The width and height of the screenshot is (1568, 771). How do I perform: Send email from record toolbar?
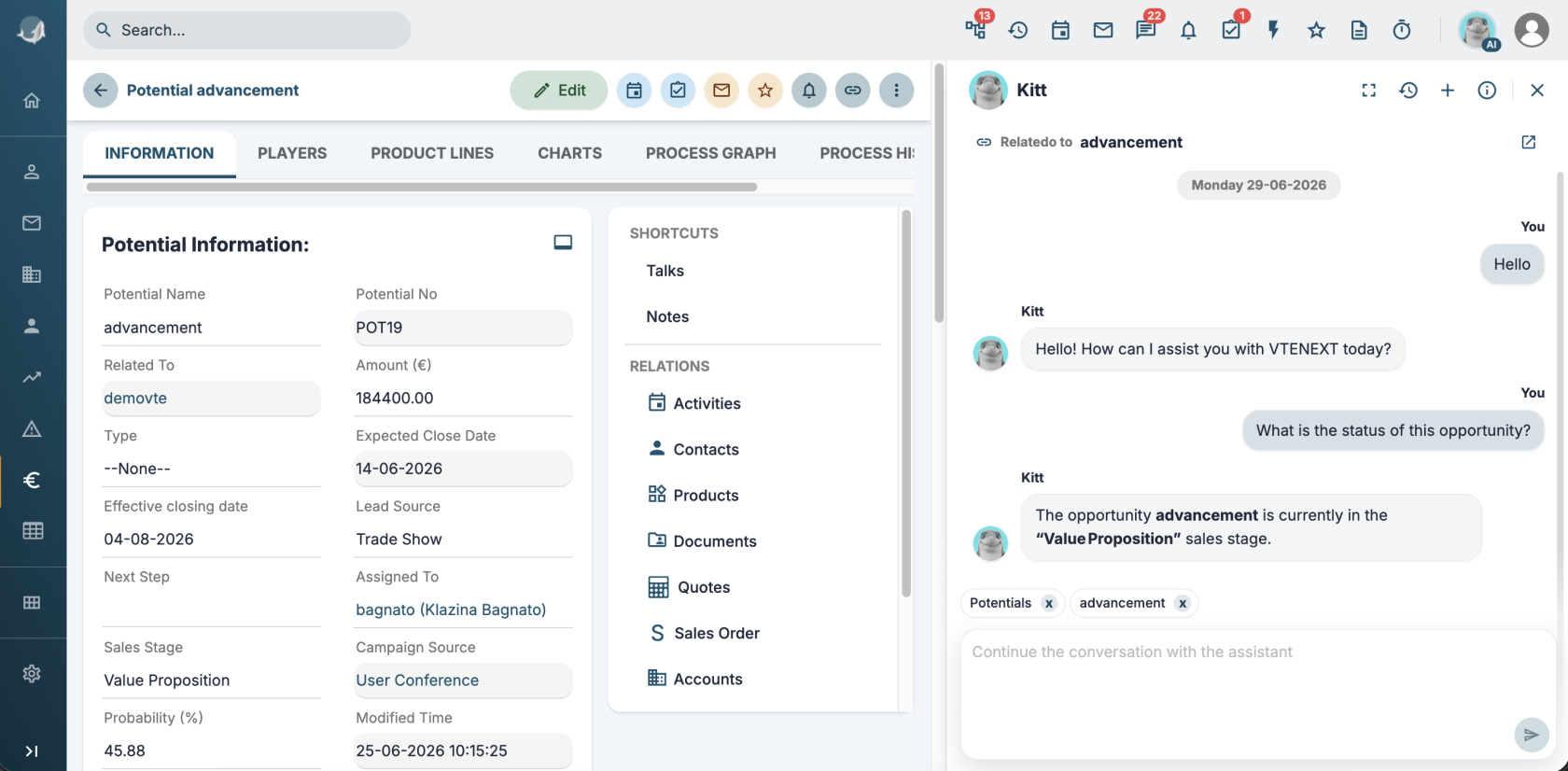pos(721,91)
